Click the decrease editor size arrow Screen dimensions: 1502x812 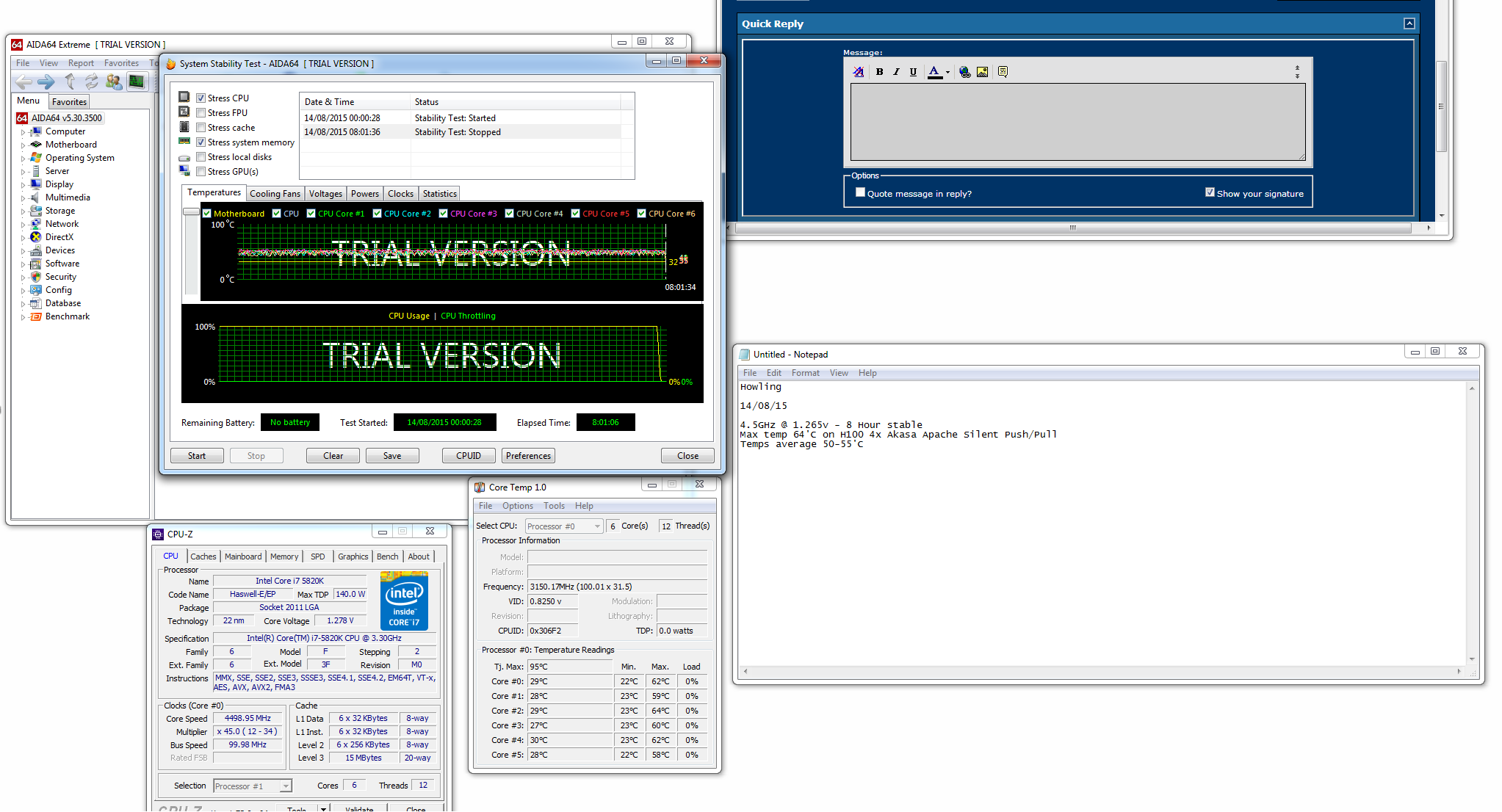[1297, 68]
